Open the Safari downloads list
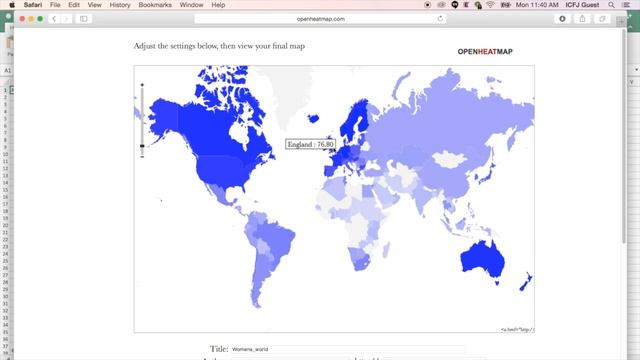The width and height of the screenshot is (640, 360). coord(562,19)
